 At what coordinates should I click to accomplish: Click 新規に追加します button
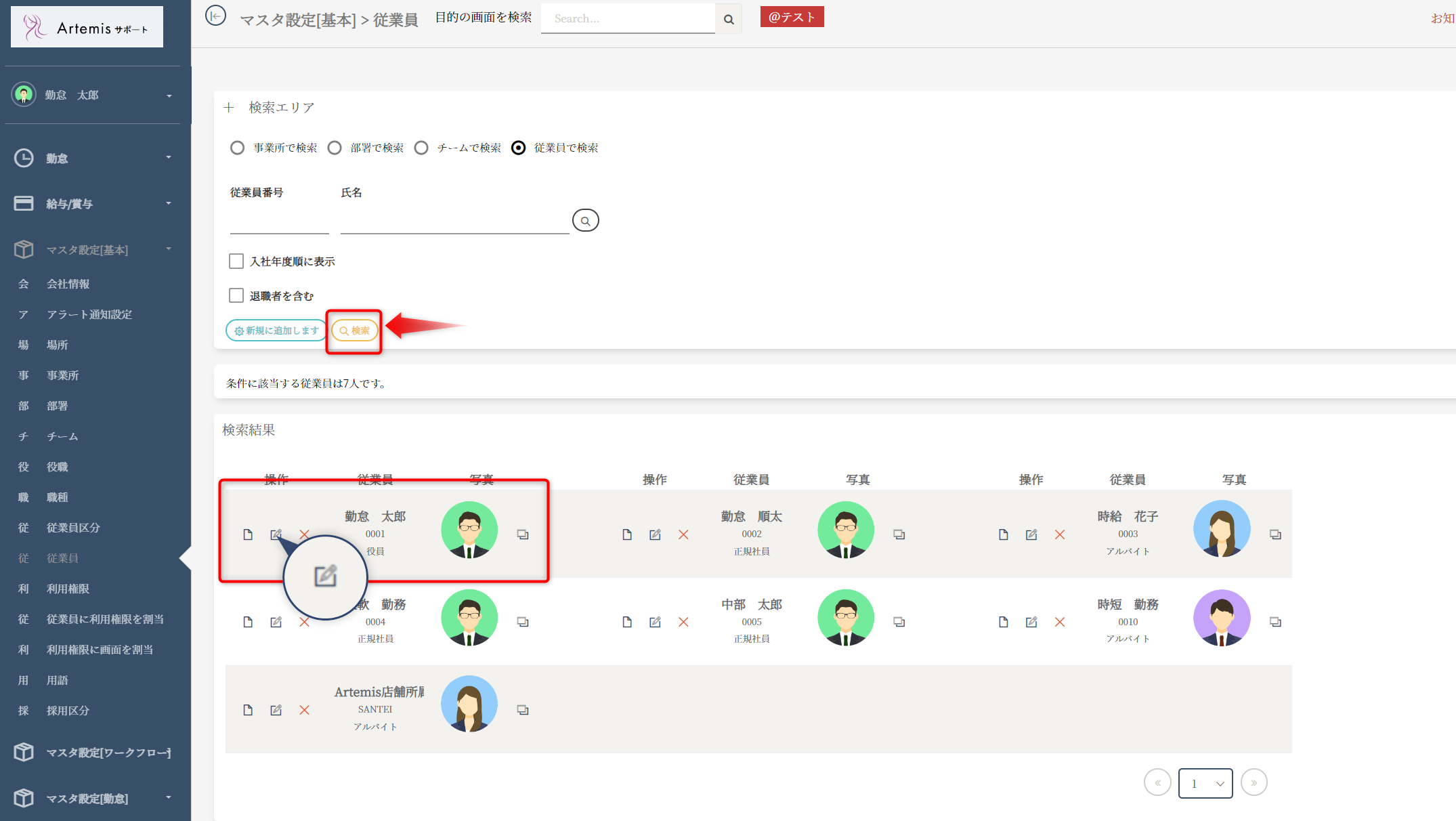click(276, 331)
